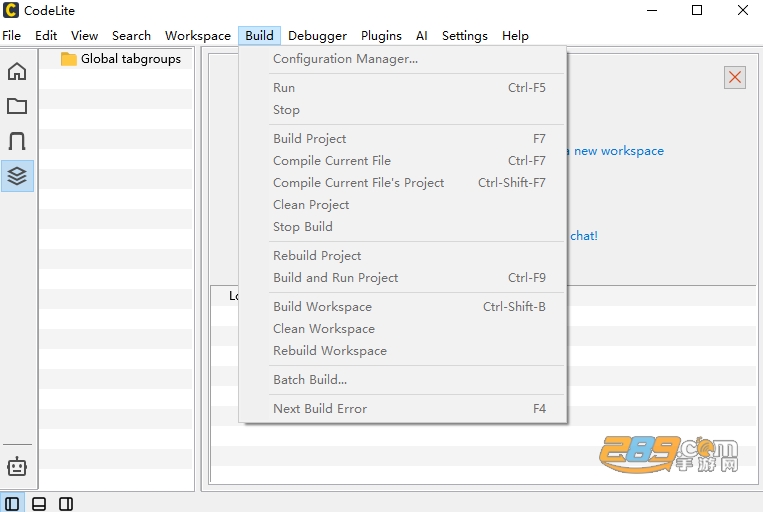This screenshot has width=763, height=512.
Task: Select Stop in the Build menu
Action: click(403, 110)
